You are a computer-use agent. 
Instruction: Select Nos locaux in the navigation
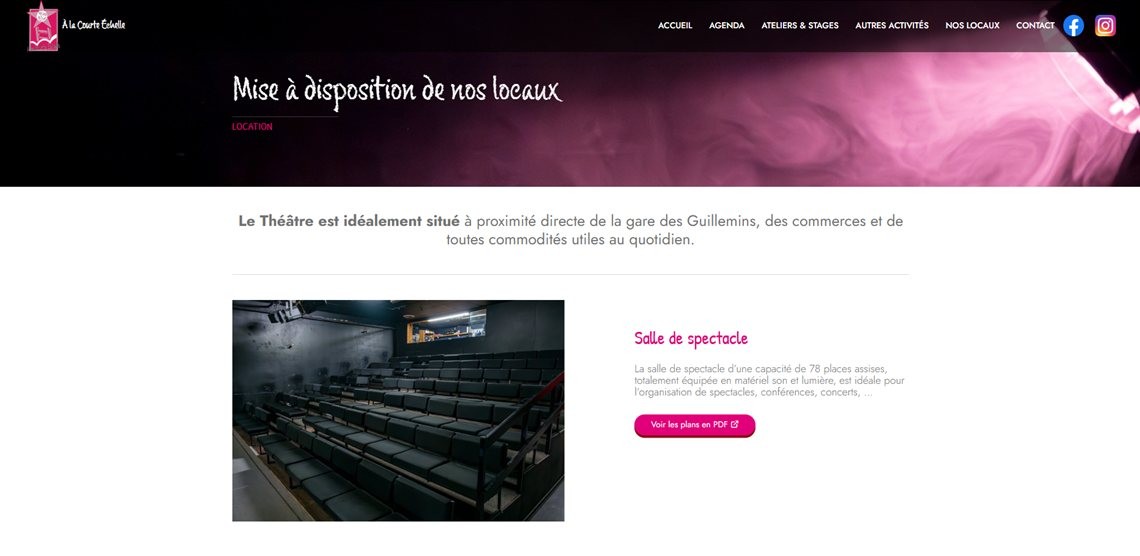point(972,25)
